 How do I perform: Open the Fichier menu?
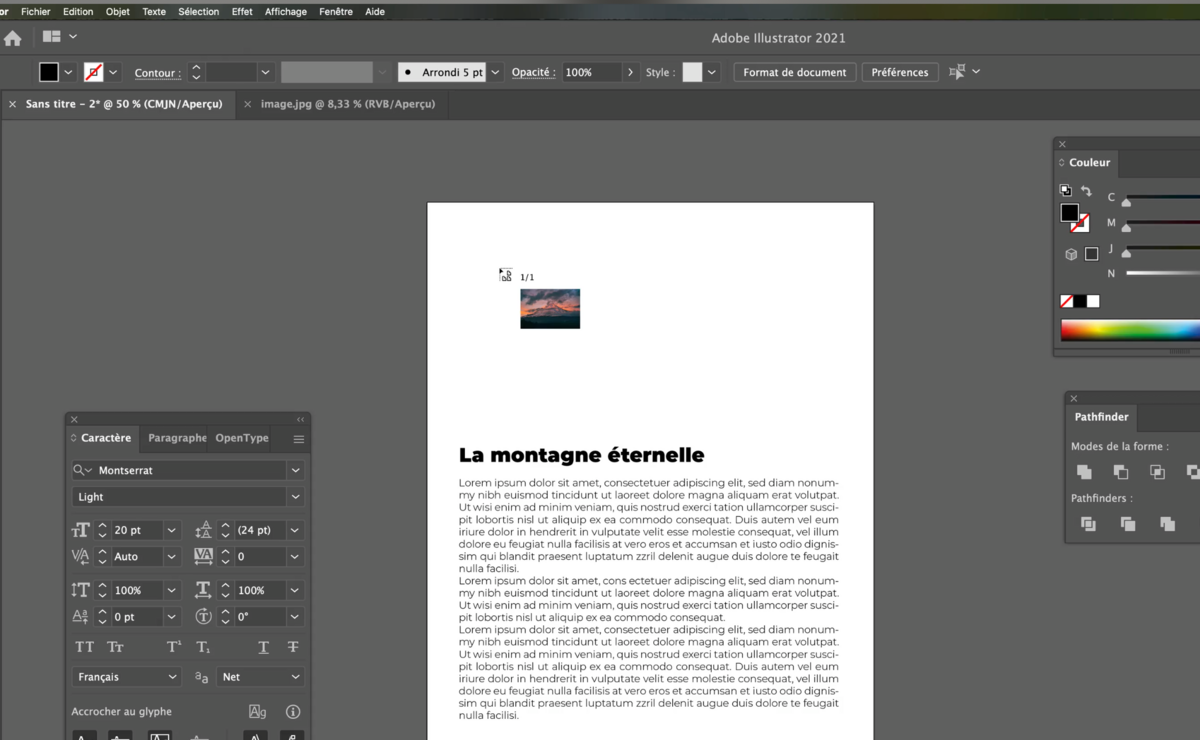point(35,12)
